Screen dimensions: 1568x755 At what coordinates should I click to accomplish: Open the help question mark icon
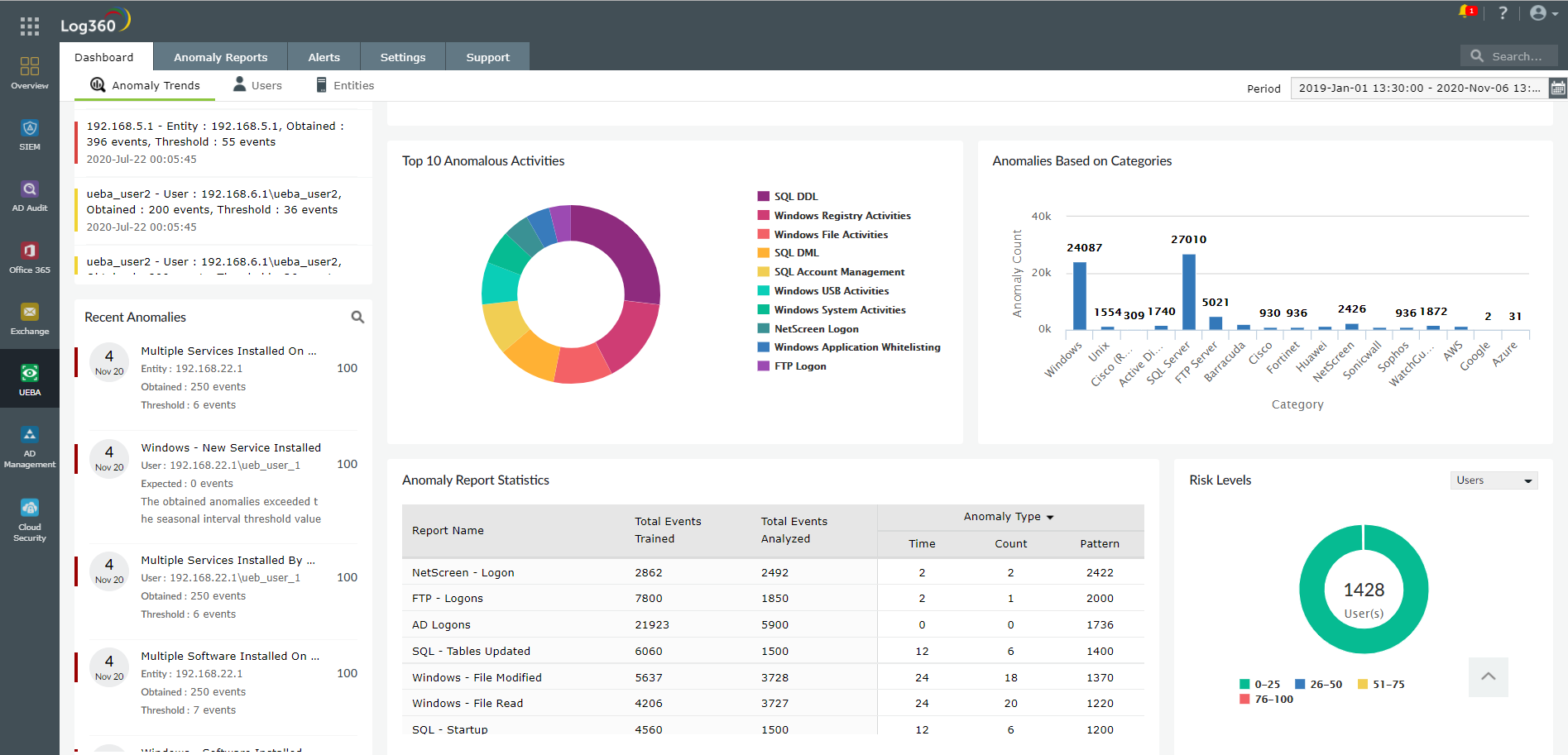pyautogui.click(x=1503, y=12)
